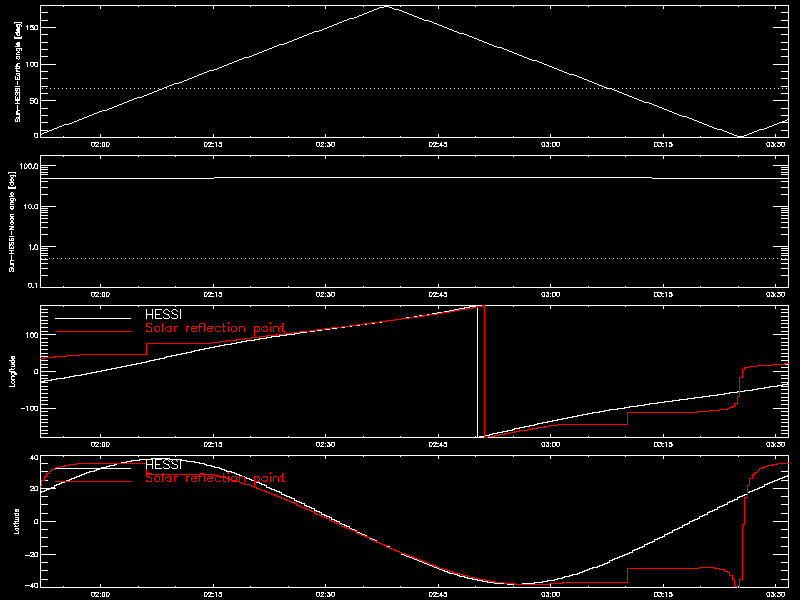This screenshot has width=800, height=600.
Task: Click 02:15 time label under Latitude plot
Action: (x=213, y=594)
